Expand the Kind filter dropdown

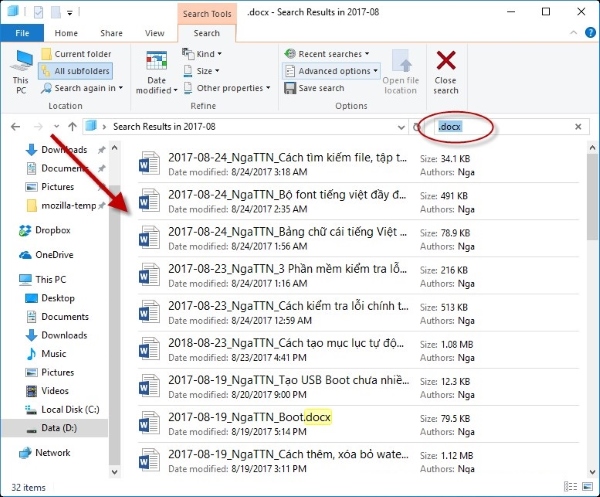[x=204, y=54]
